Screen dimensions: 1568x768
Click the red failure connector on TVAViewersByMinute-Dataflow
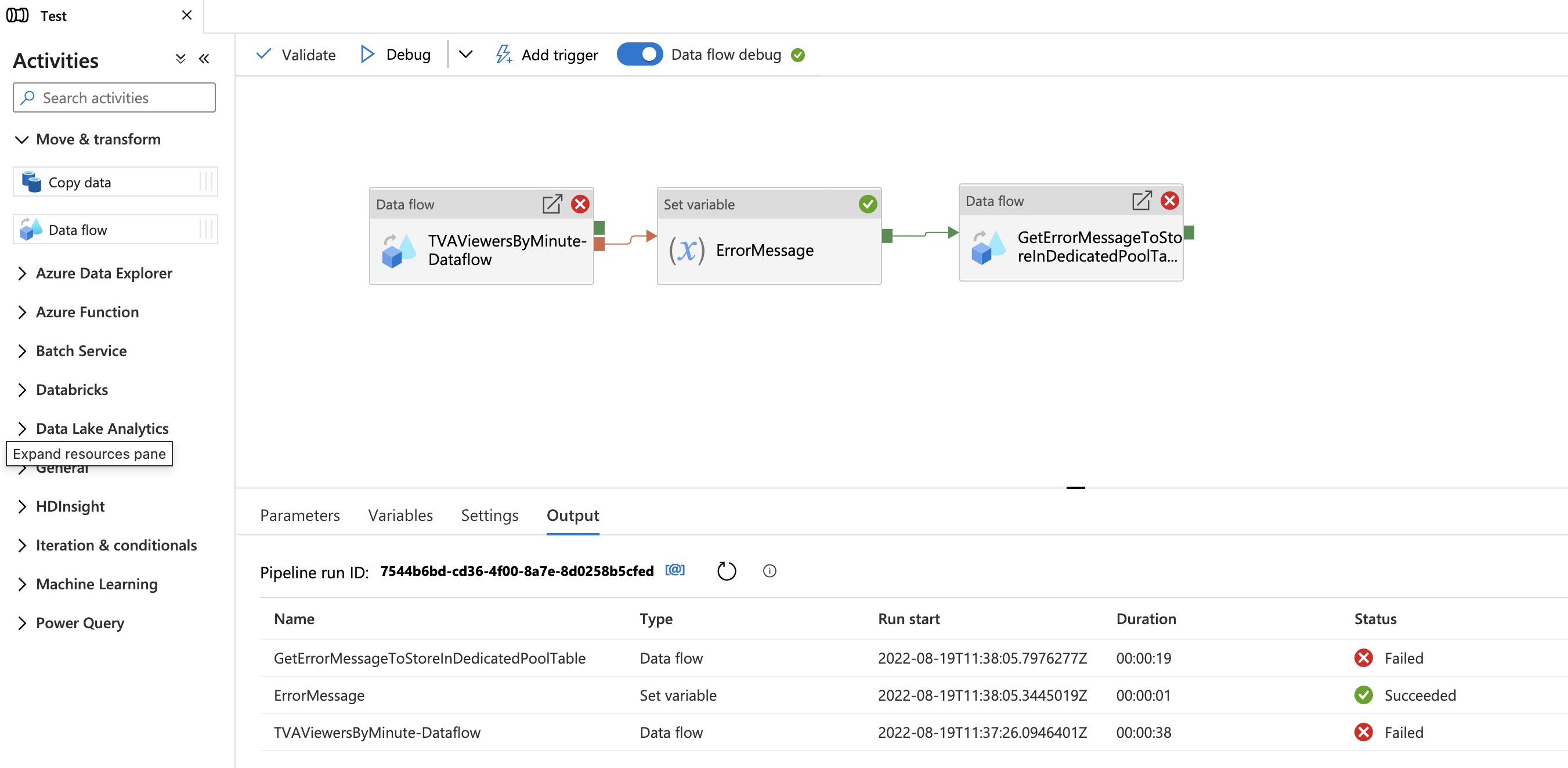(x=599, y=244)
